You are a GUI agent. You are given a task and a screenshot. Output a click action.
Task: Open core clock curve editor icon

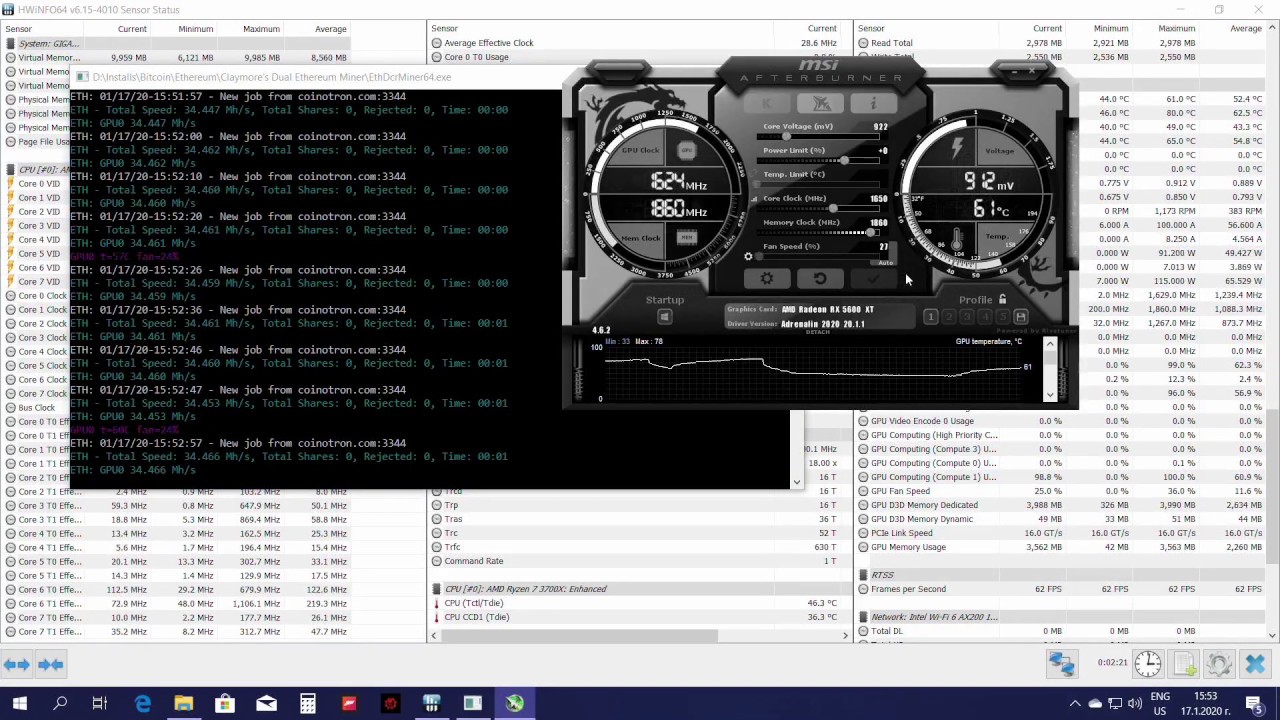(x=755, y=199)
